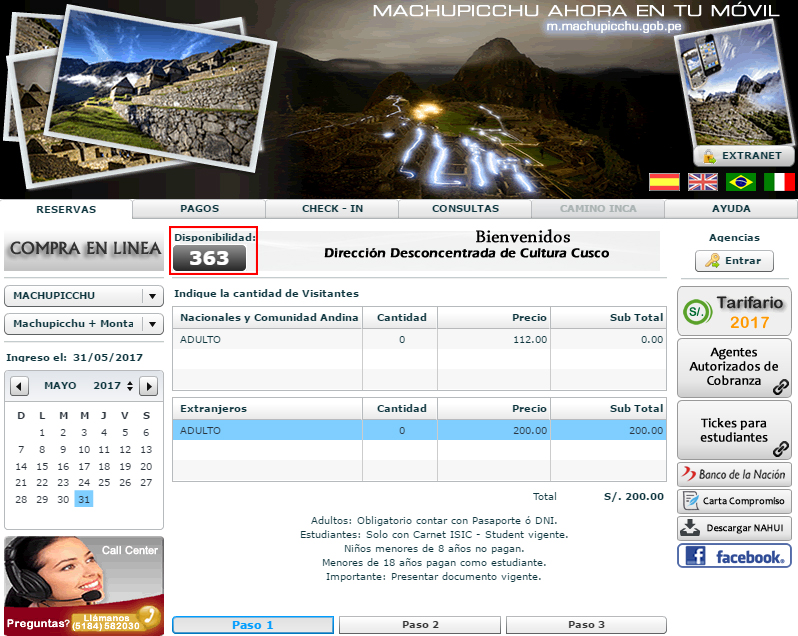Select the CAMINO INCA tab
The width and height of the screenshot is (798, 636).
pos(598,209)
